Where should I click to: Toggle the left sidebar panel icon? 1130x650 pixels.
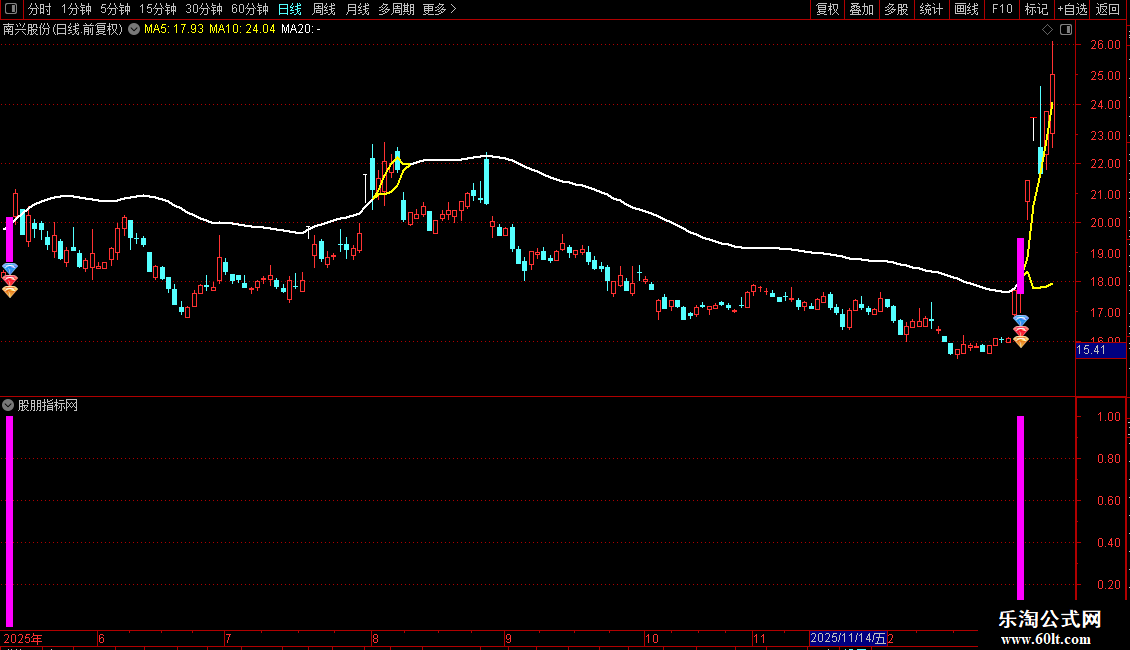coord(11,9)
